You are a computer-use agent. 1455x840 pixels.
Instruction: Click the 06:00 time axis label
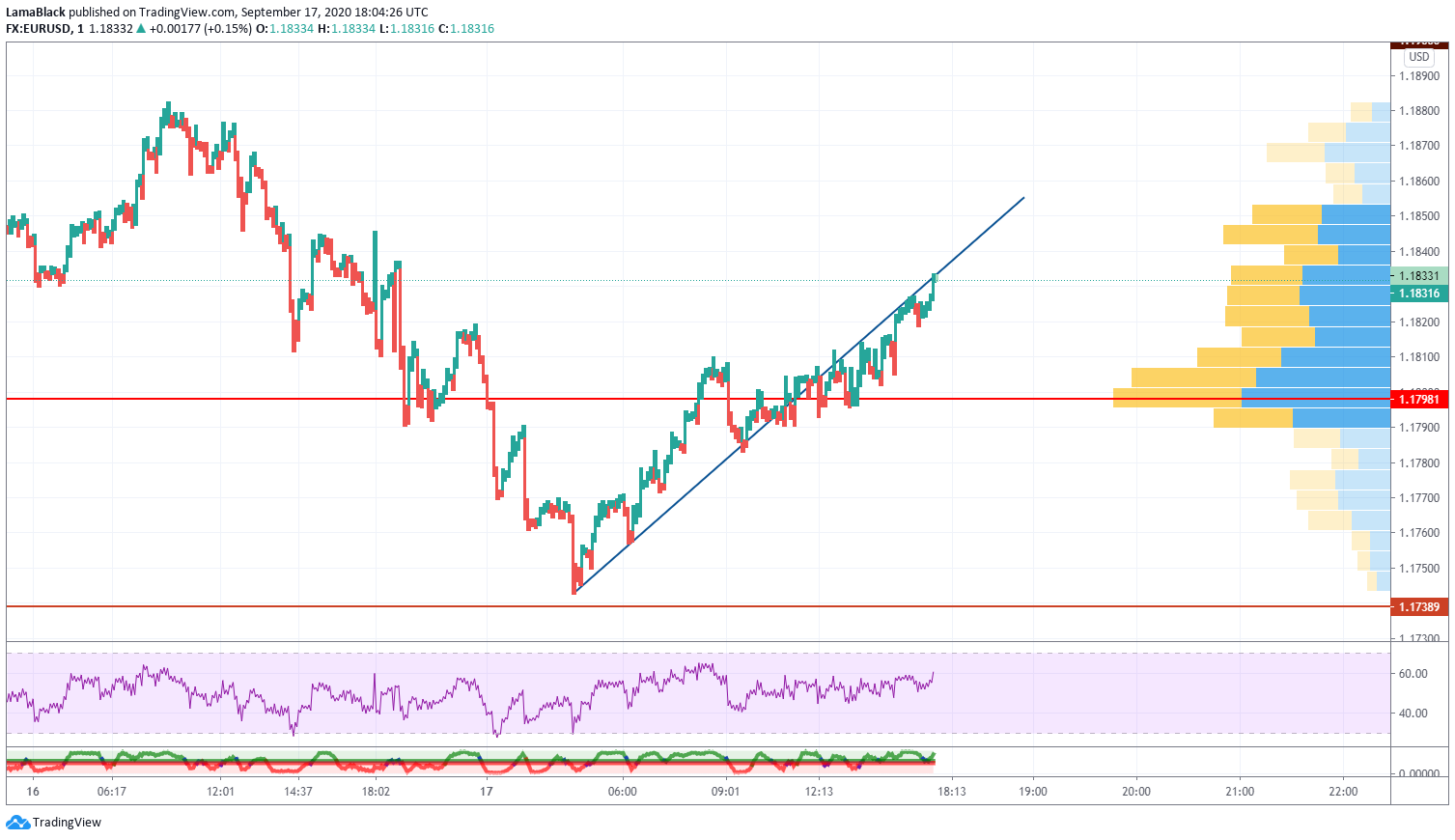[x=623, y=792]
